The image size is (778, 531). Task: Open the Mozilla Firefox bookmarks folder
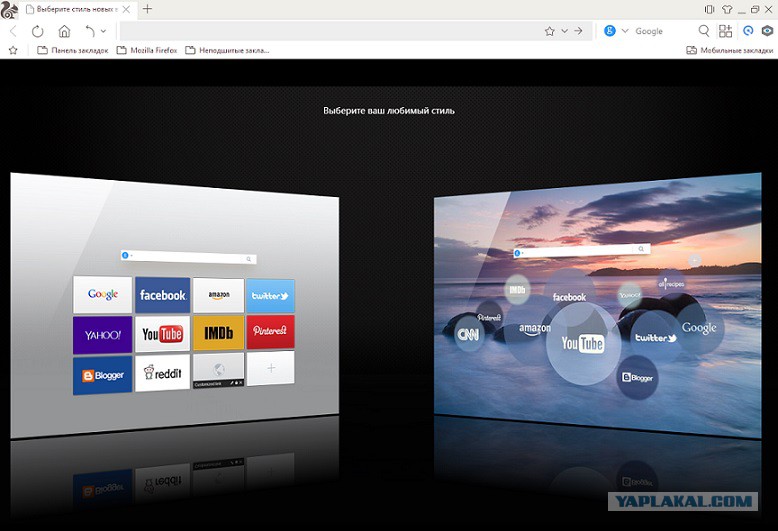click(147, 50)
